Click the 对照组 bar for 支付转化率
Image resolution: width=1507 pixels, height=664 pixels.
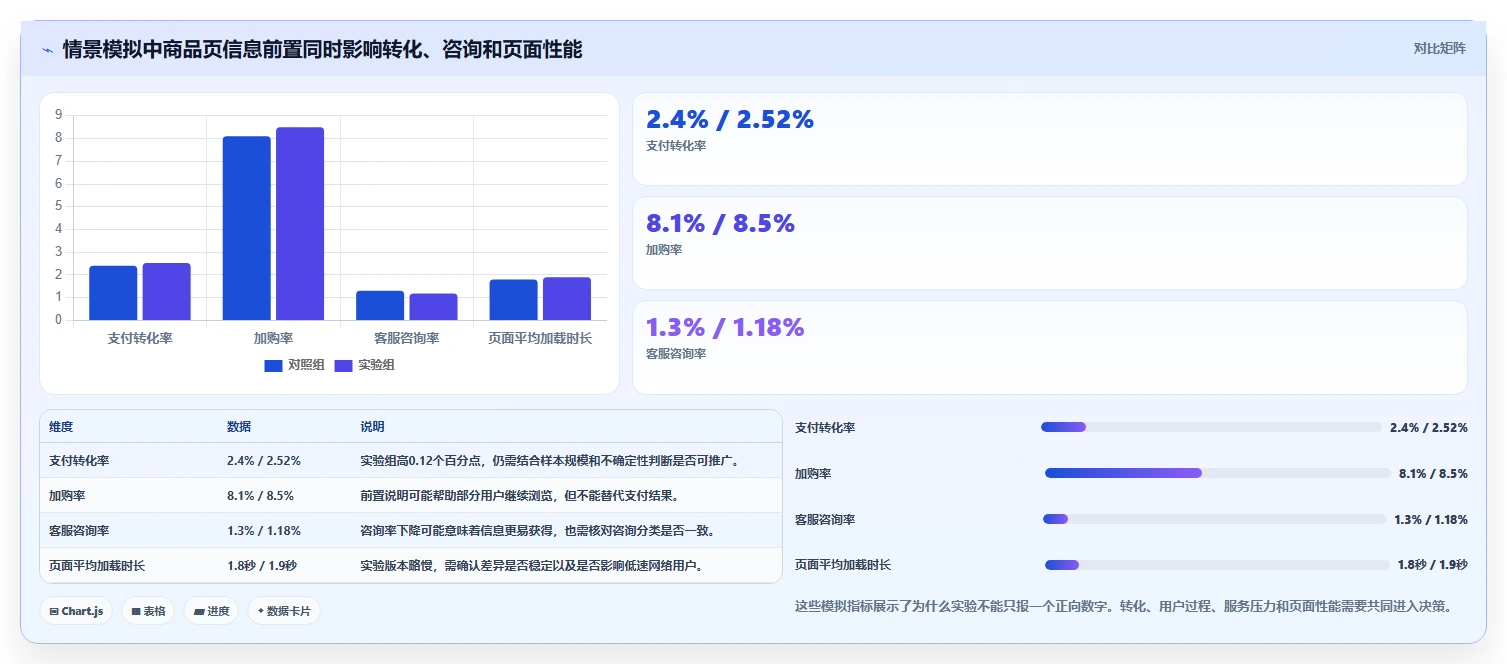pos(113,293)
